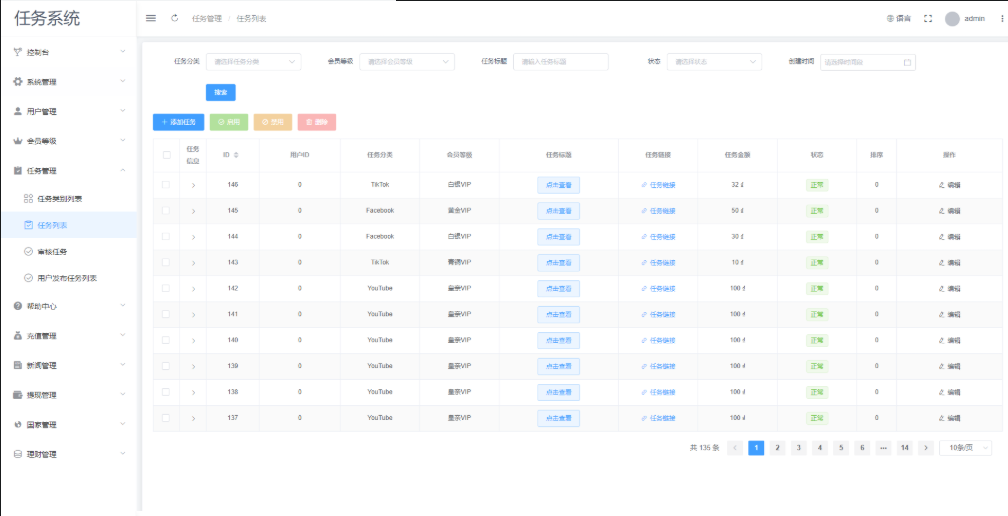
Task: Check the checkbox for row ID 139
Action: (x=166, y=366)
